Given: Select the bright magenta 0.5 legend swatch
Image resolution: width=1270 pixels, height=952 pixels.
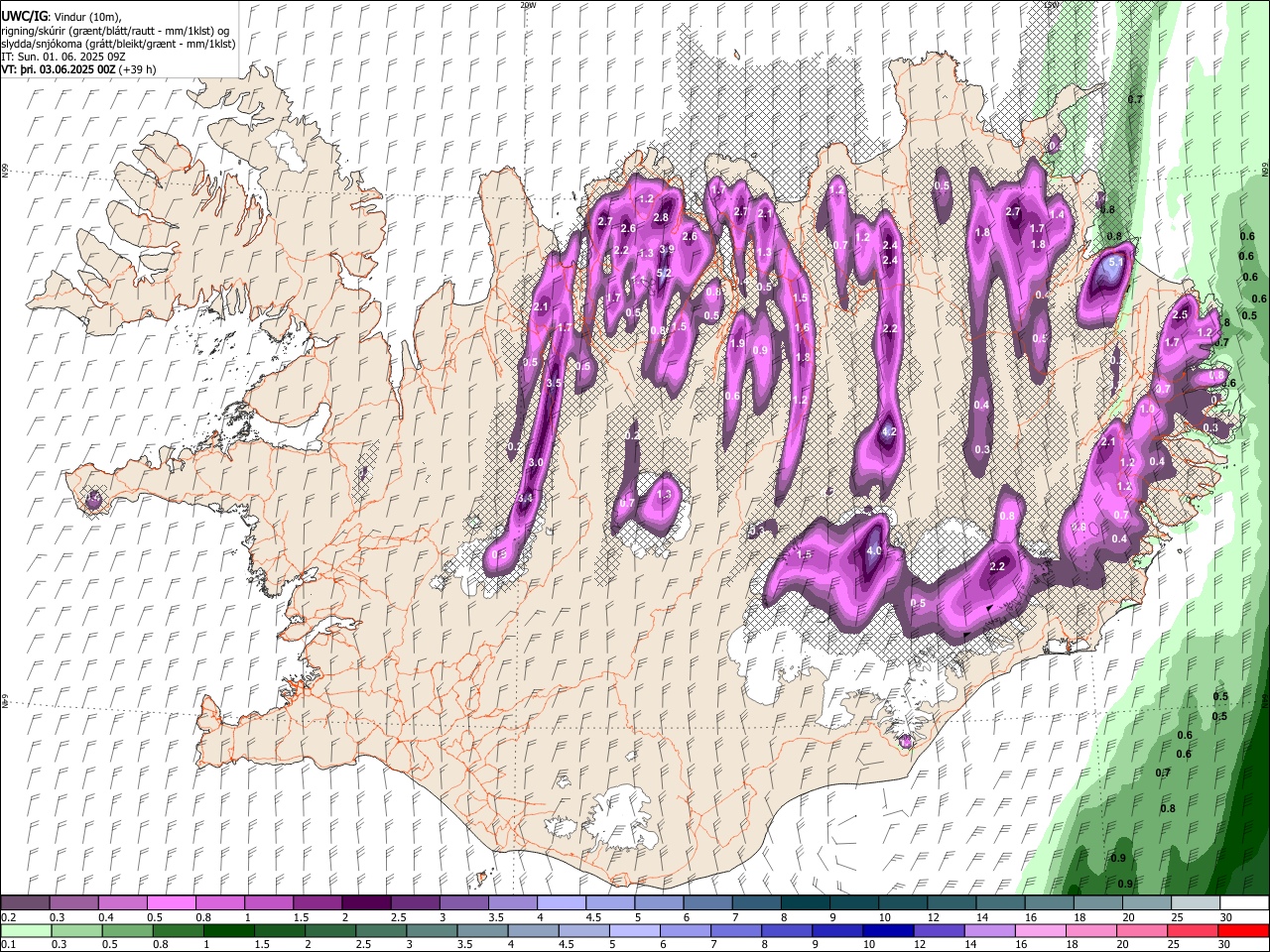Looking at the screenshot, I should [x=172, y=903].
